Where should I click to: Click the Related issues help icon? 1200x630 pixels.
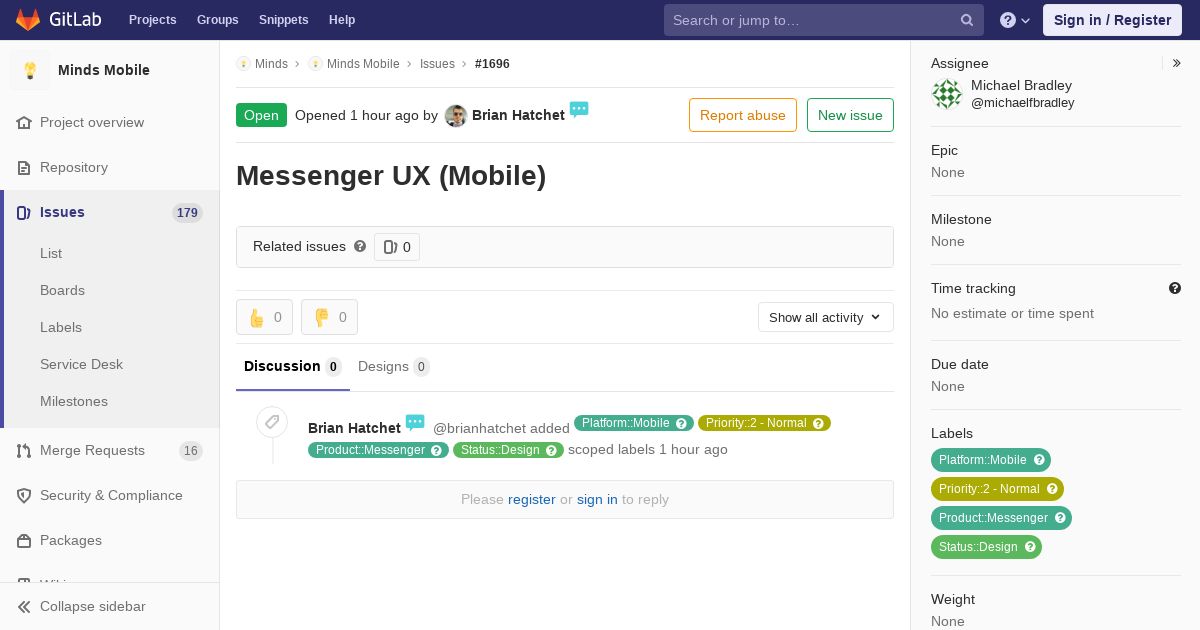(360, 246)
